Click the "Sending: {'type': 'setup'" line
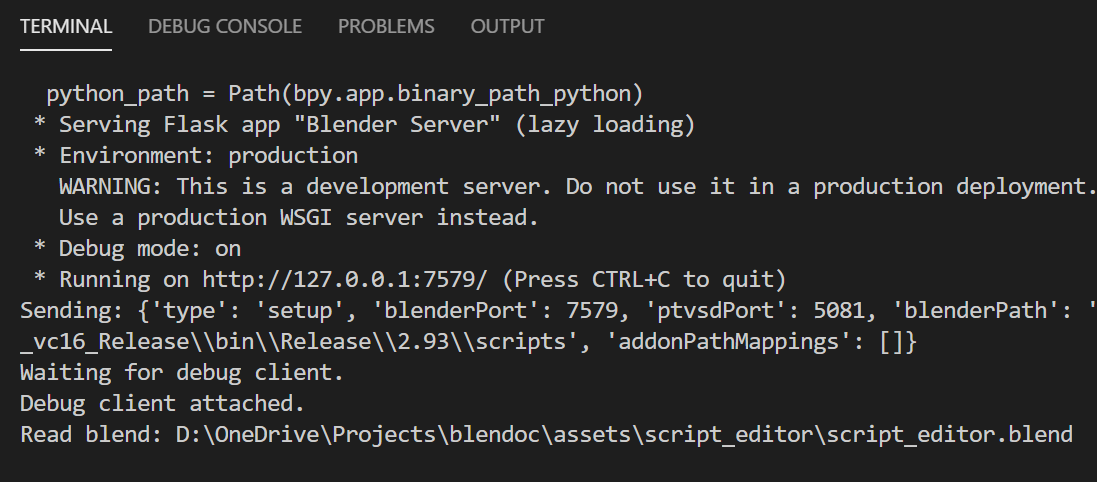 (558, 311)
